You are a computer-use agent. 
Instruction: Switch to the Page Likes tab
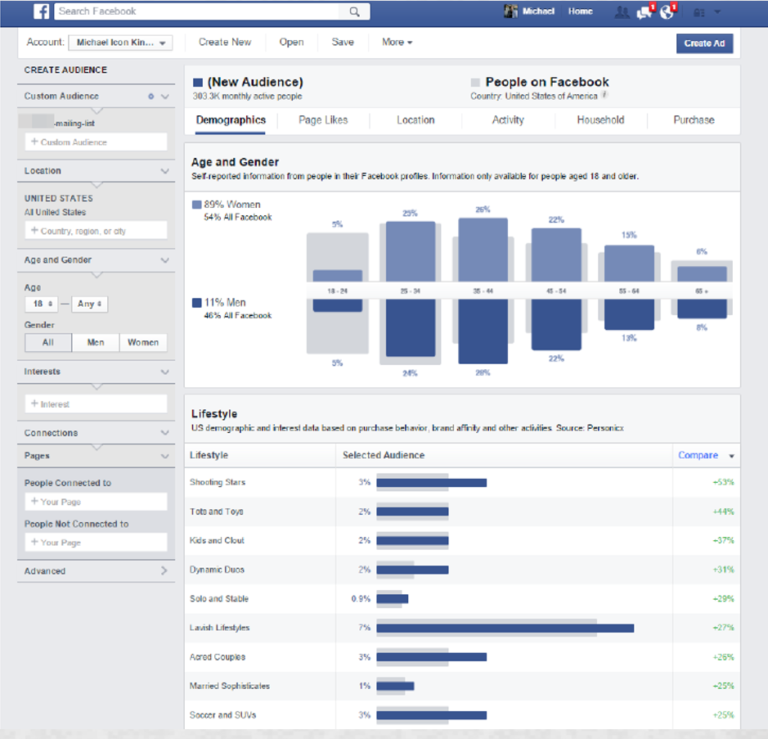[x=323, y=120]
